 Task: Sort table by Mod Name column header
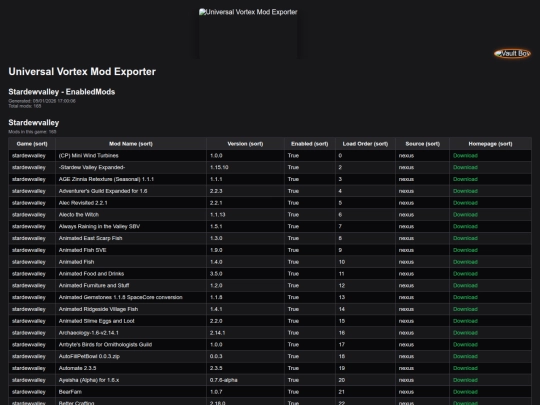(x=131, y=144)
